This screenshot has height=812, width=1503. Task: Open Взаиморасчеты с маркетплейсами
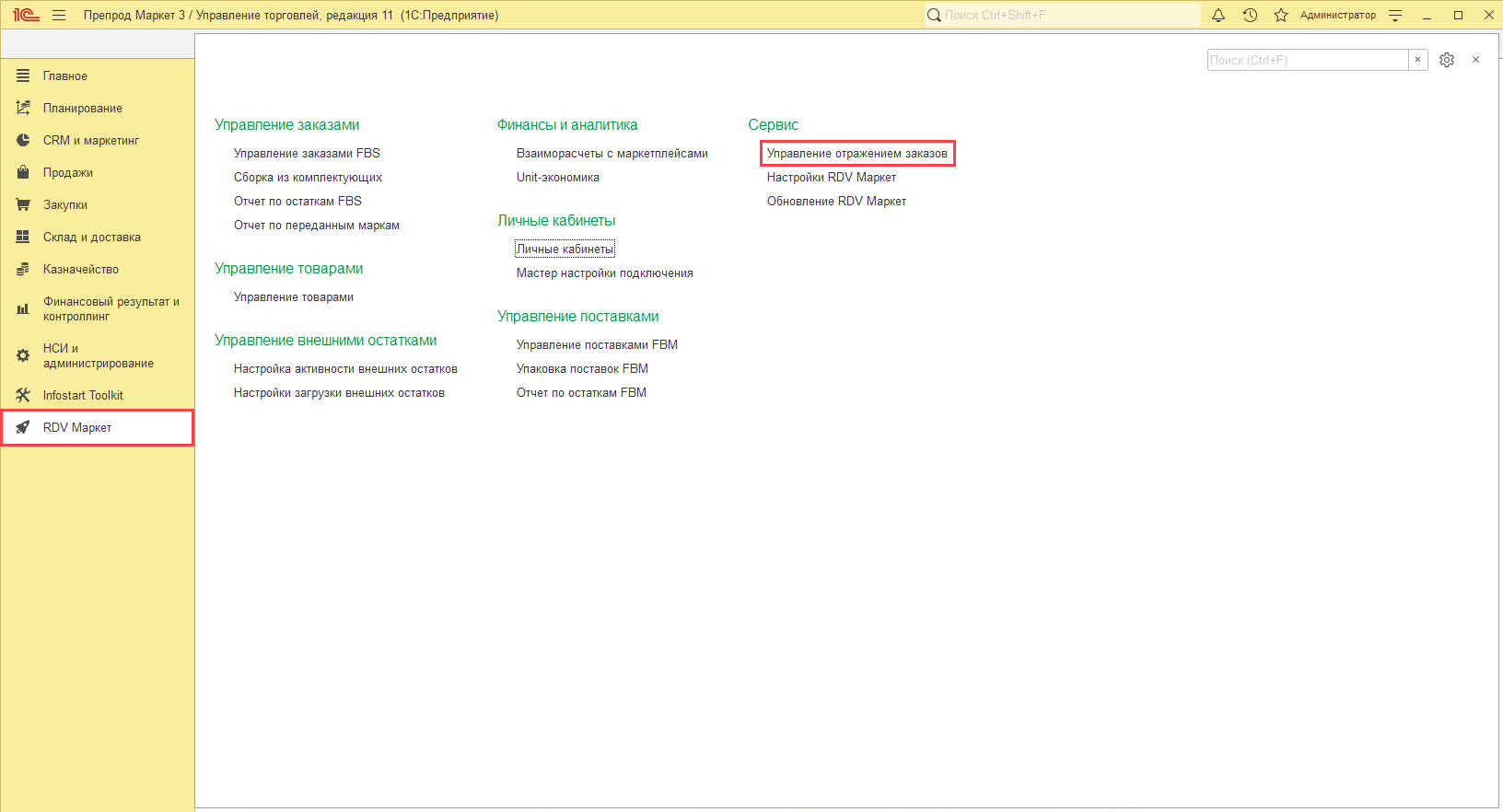612,153
